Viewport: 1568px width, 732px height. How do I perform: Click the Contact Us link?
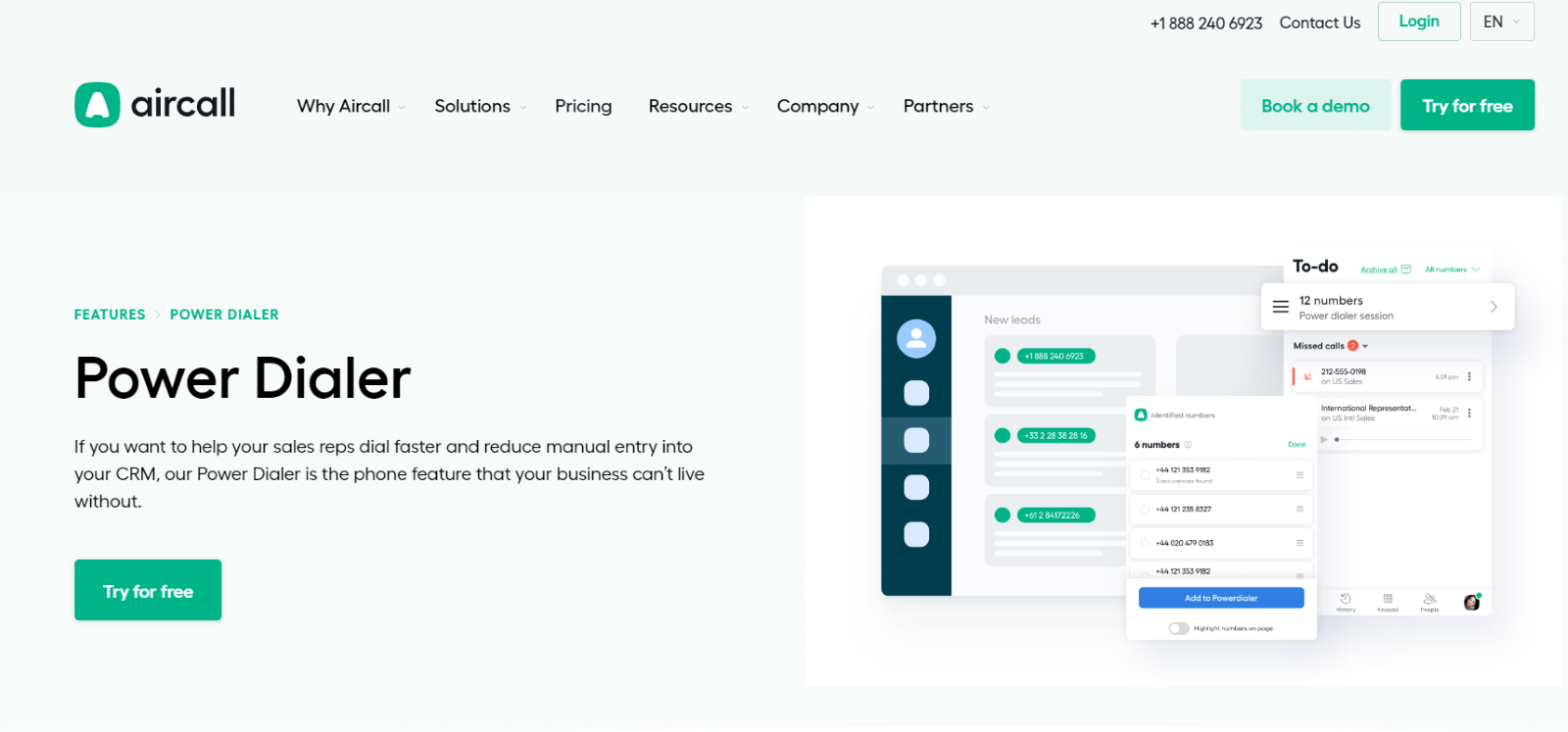tap(1320, 23)
